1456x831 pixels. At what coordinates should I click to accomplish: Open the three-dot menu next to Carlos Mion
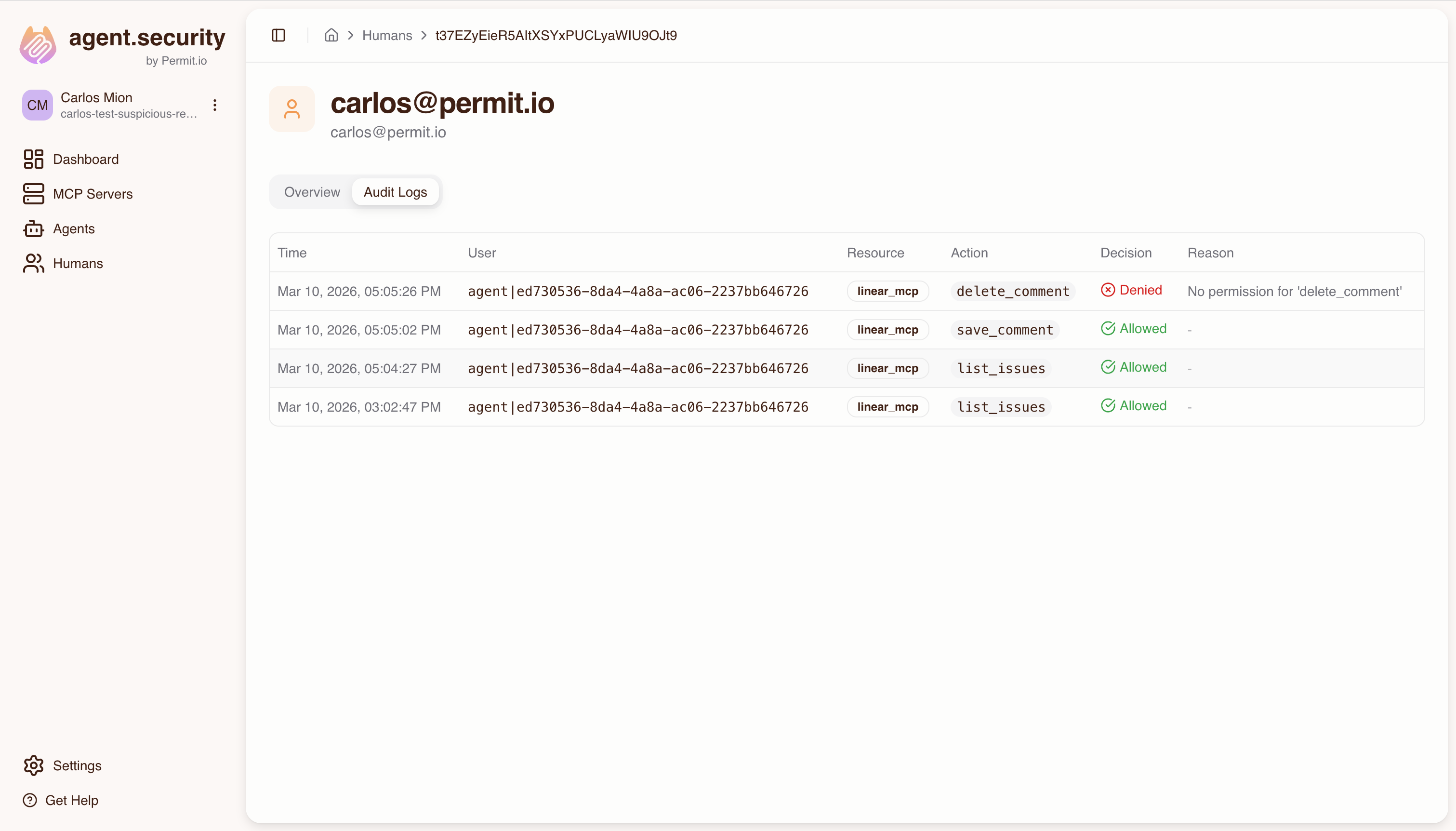click(x=214, y=105)
